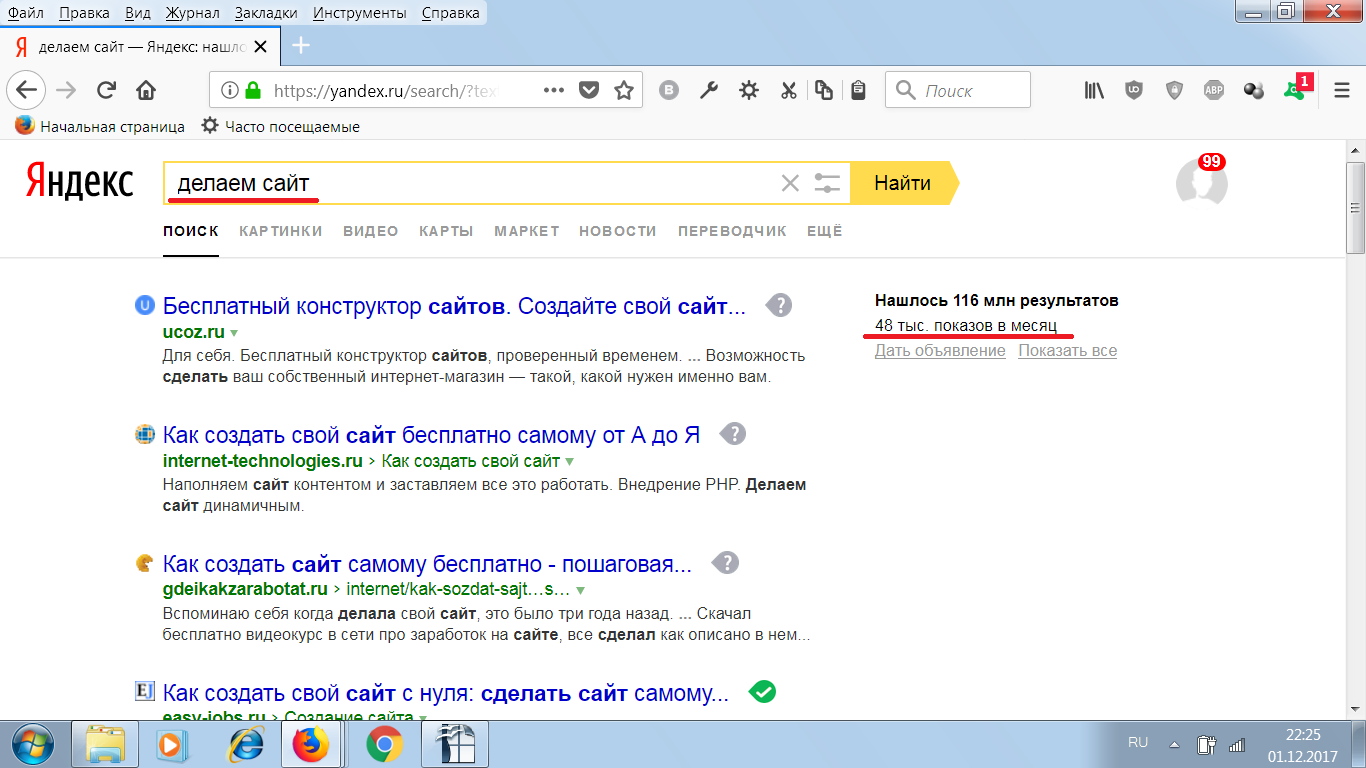This screenshot has height=768, width=1366.
Task: Open the Часто посещаемые bookmarks folder
Action: point(280,126)
